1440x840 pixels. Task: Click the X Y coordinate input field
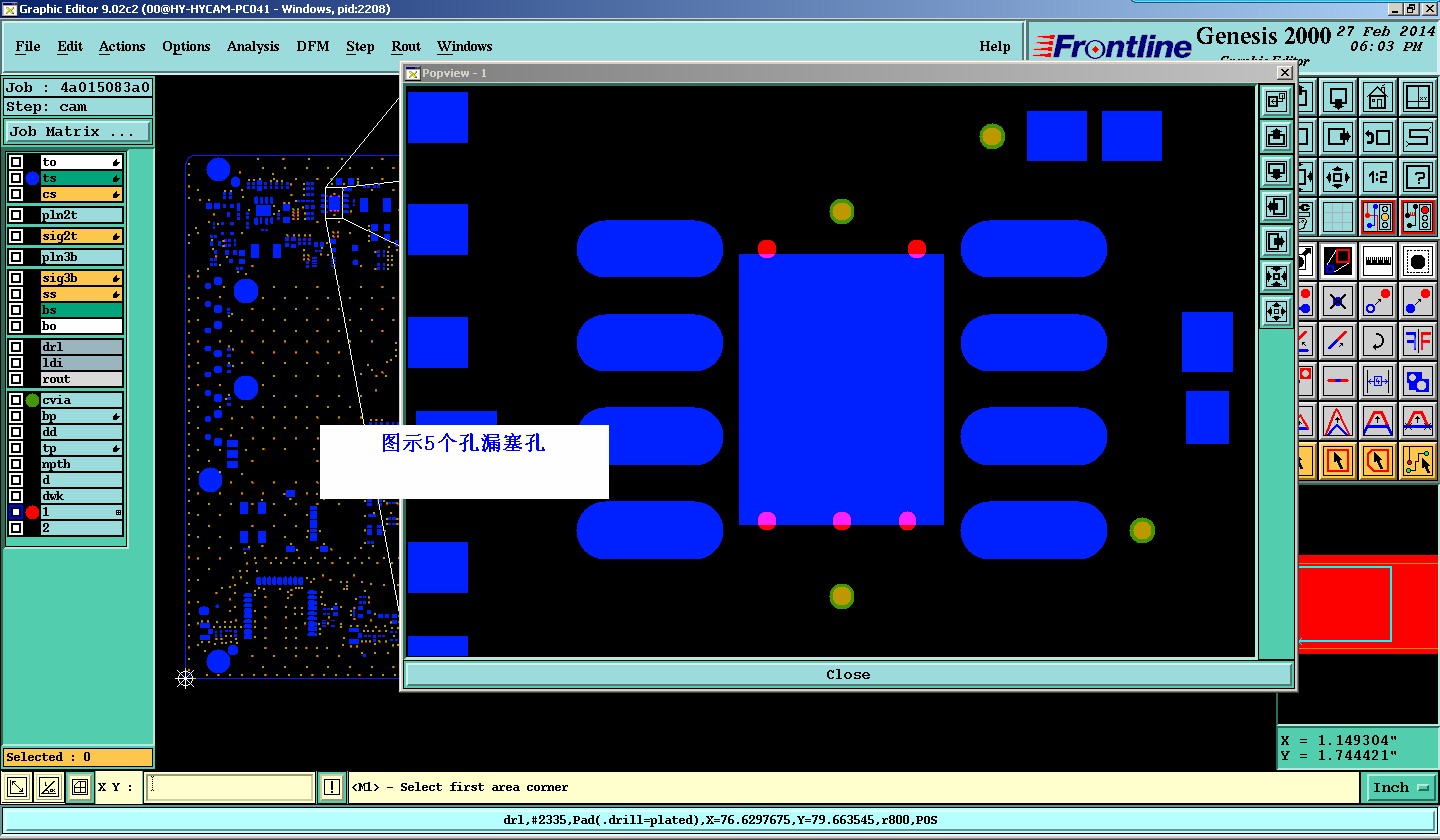point(229,787)
